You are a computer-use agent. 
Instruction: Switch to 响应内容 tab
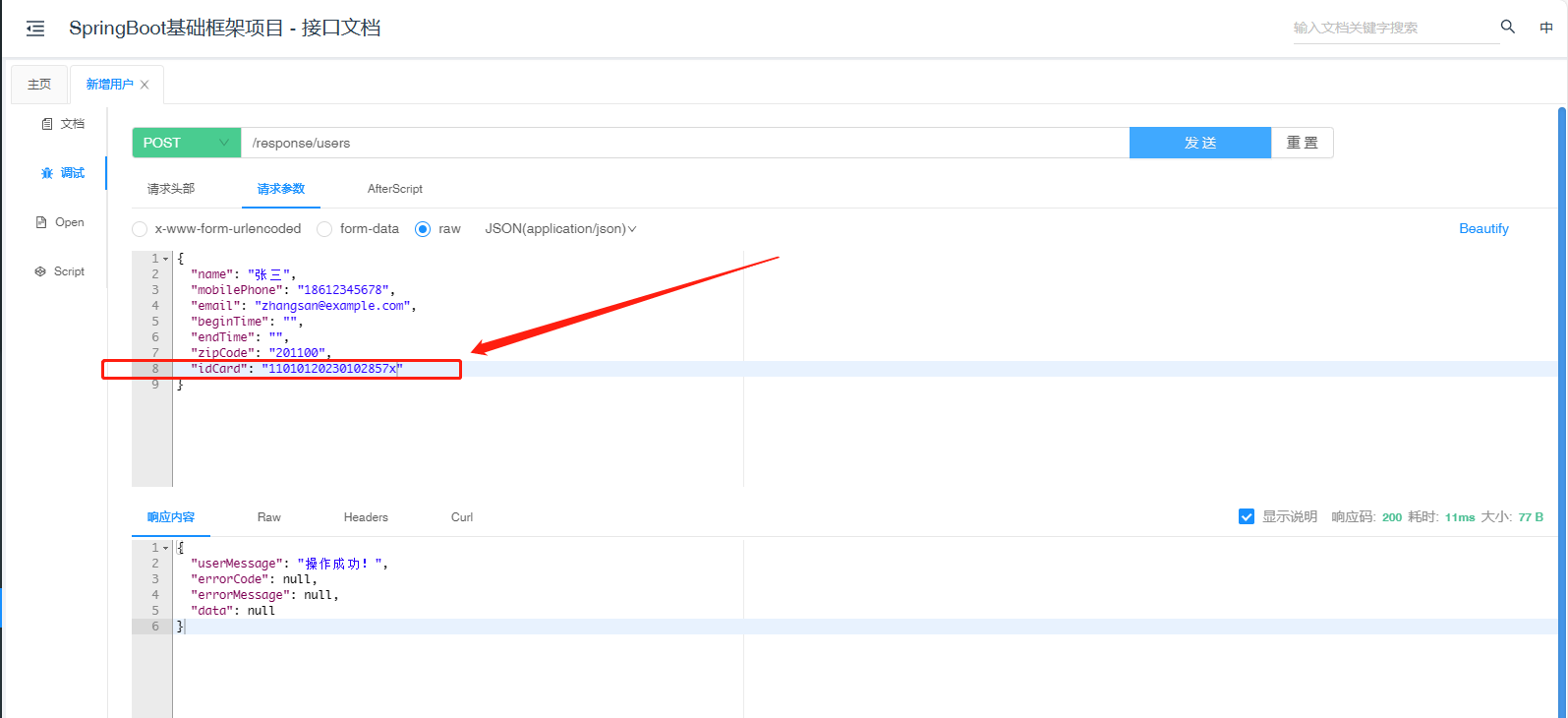tap(171, 517)
